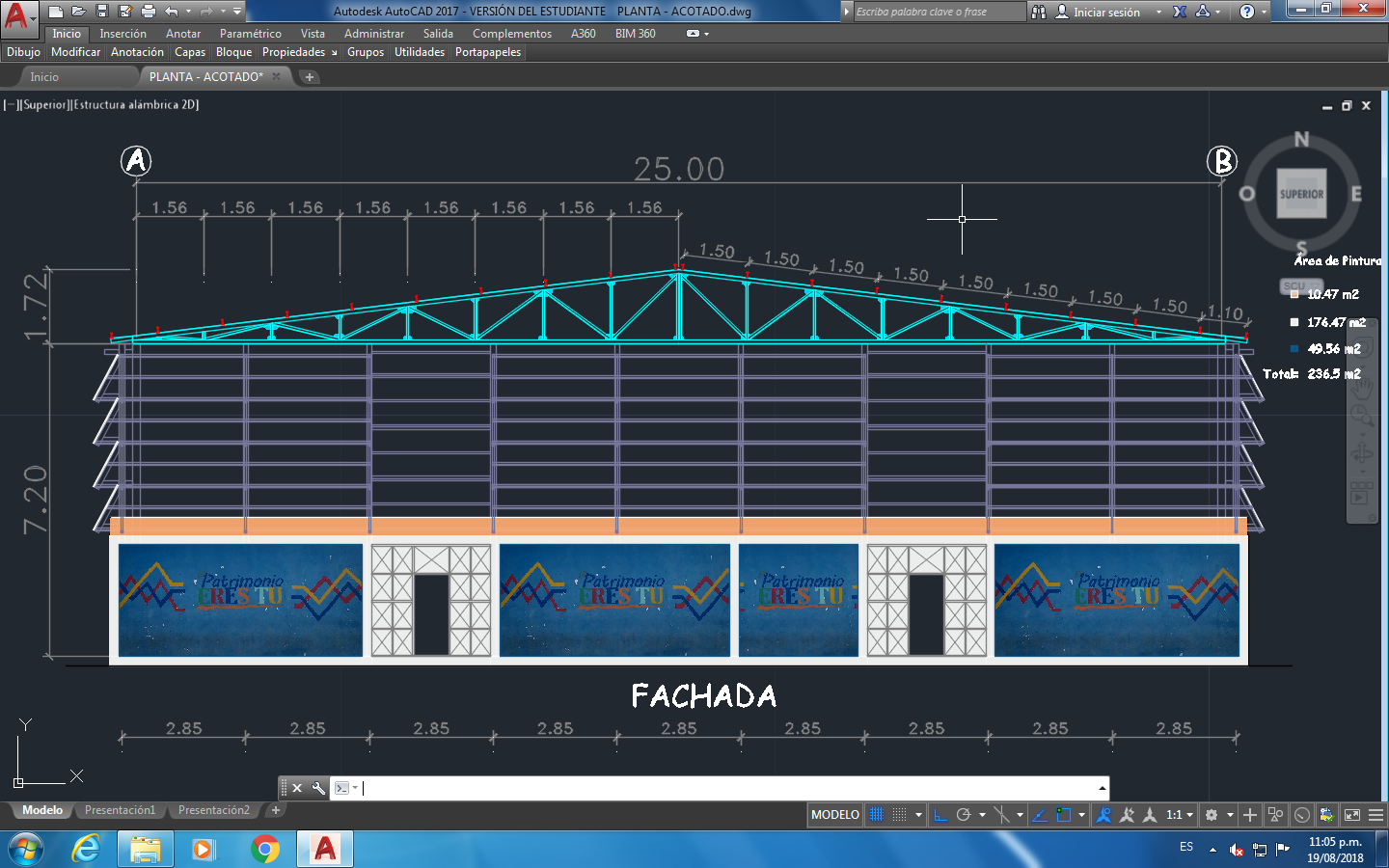
Task: Open the A360 triangle icon
Action: click(x=1203, y=12)
